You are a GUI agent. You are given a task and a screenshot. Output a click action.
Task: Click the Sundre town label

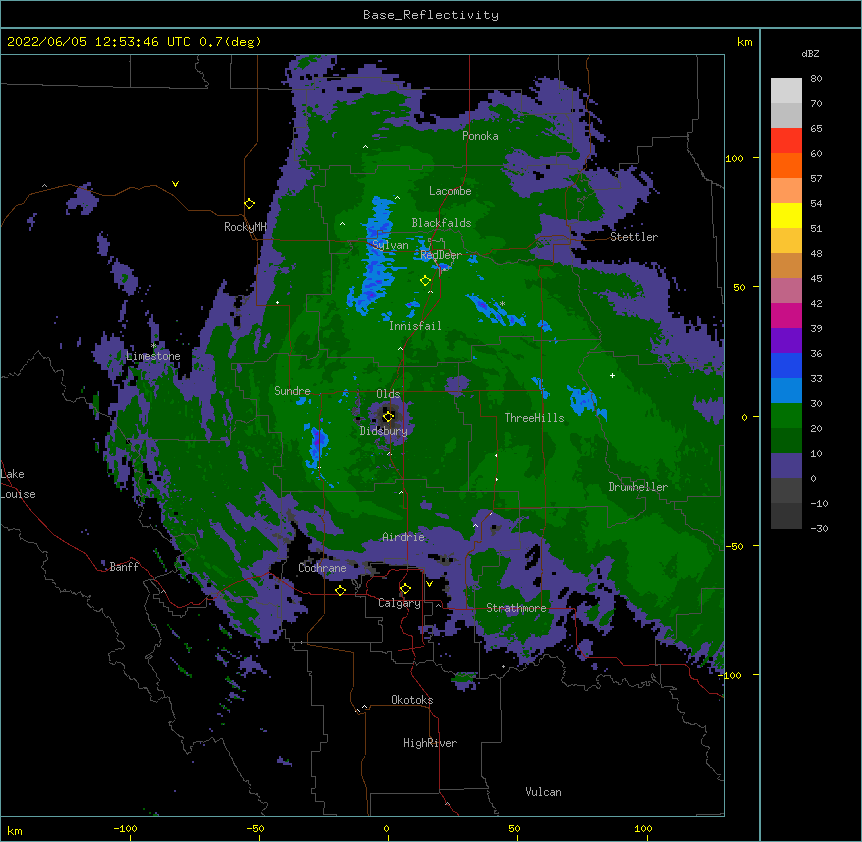292,391
